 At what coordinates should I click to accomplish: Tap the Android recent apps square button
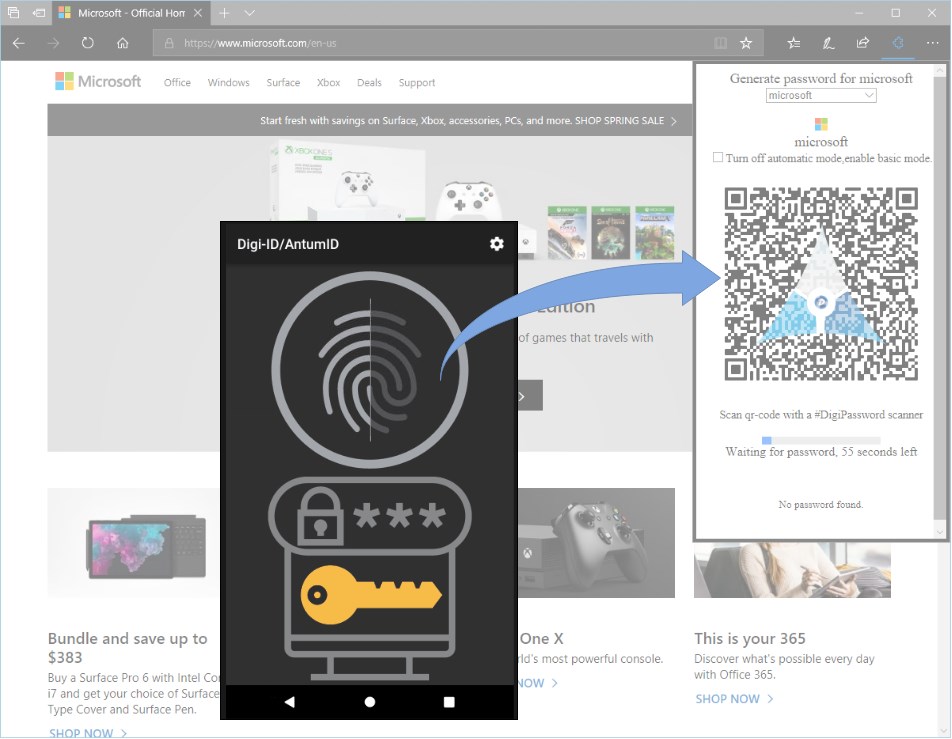point(449,702)
